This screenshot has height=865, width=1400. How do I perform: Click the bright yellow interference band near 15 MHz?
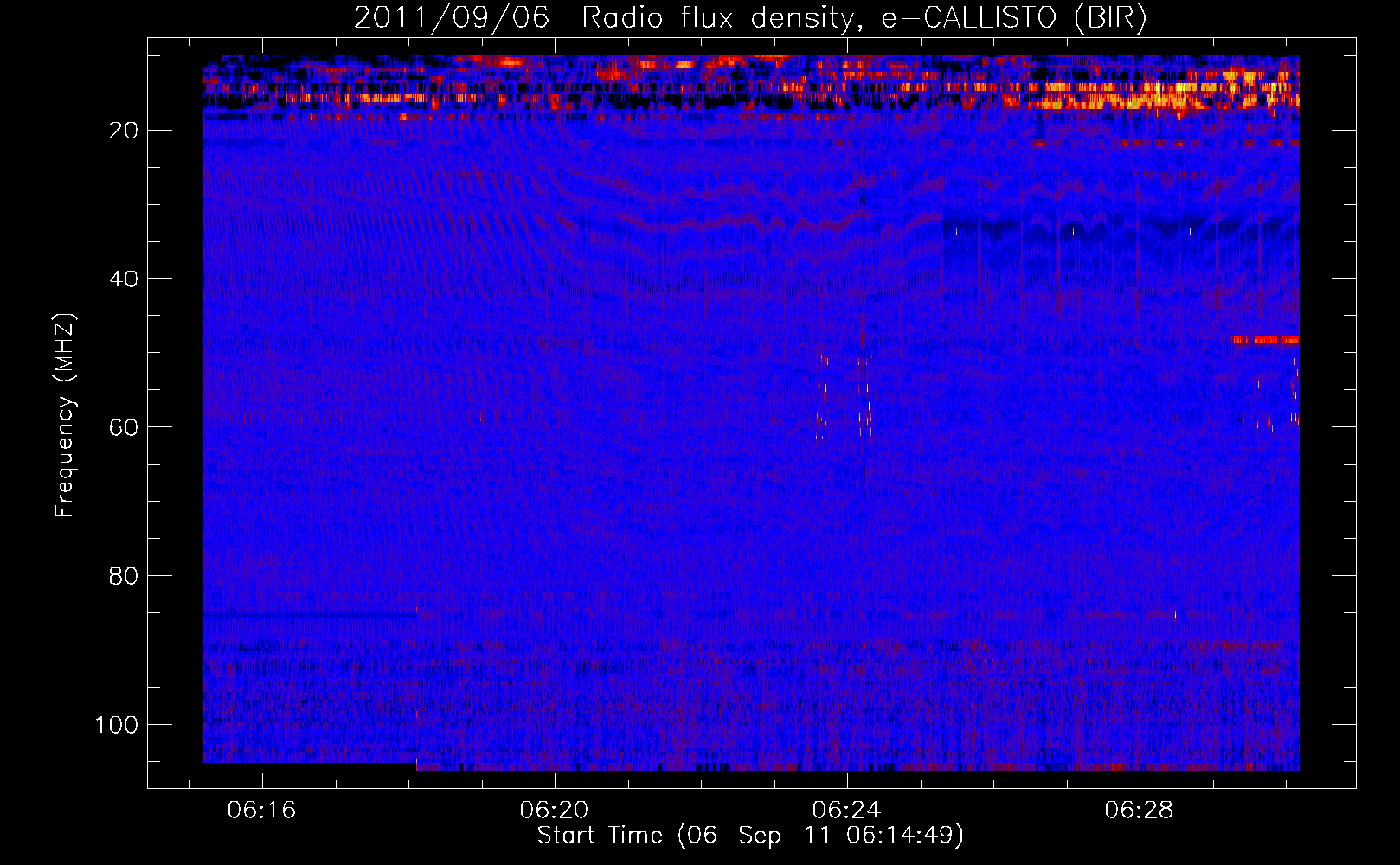(x=1159, y=94)
